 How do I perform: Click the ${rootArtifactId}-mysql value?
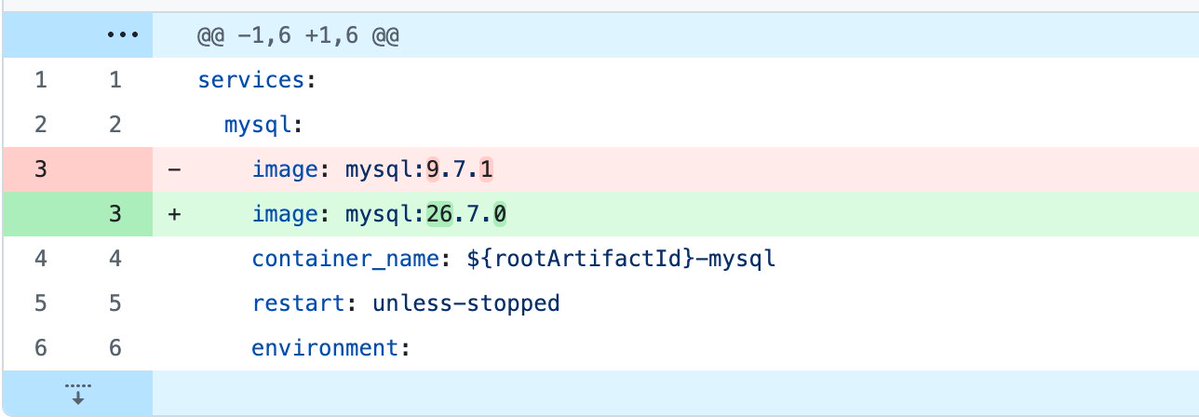[621, 259]
